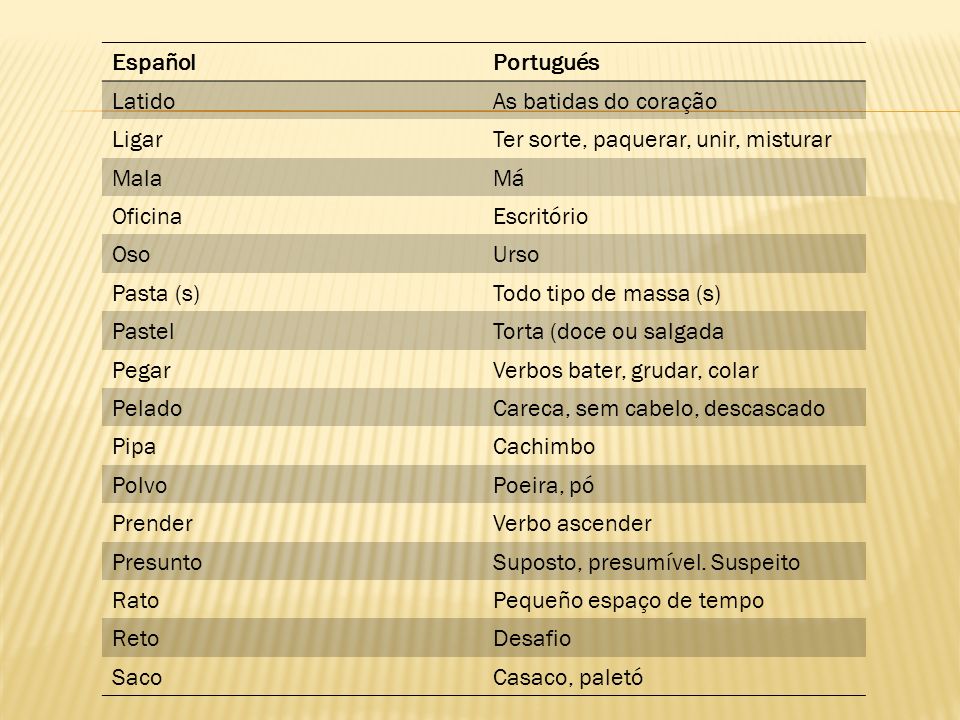Click 'Verbo ascender' cell
The image size is (960, 720).
(x=572, y=523)
